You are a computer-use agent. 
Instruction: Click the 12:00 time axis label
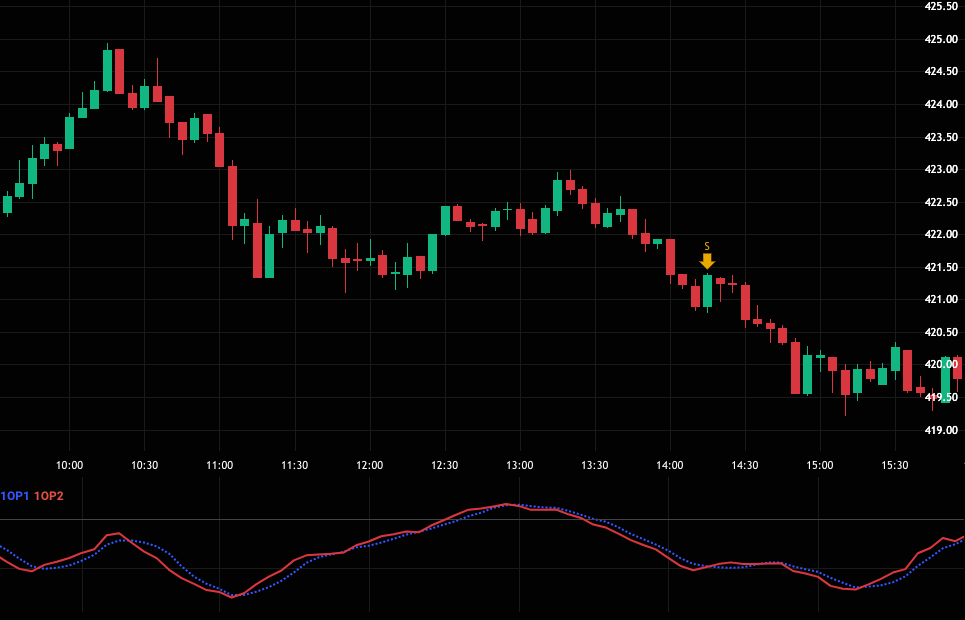(x=370, y=465)
